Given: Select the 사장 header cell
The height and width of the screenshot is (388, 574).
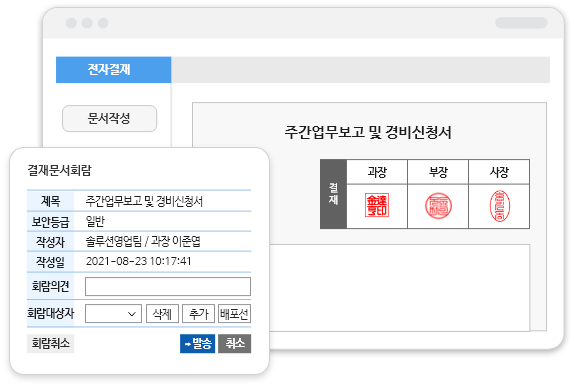Looking at the screenshot, I should click(499, 172).
